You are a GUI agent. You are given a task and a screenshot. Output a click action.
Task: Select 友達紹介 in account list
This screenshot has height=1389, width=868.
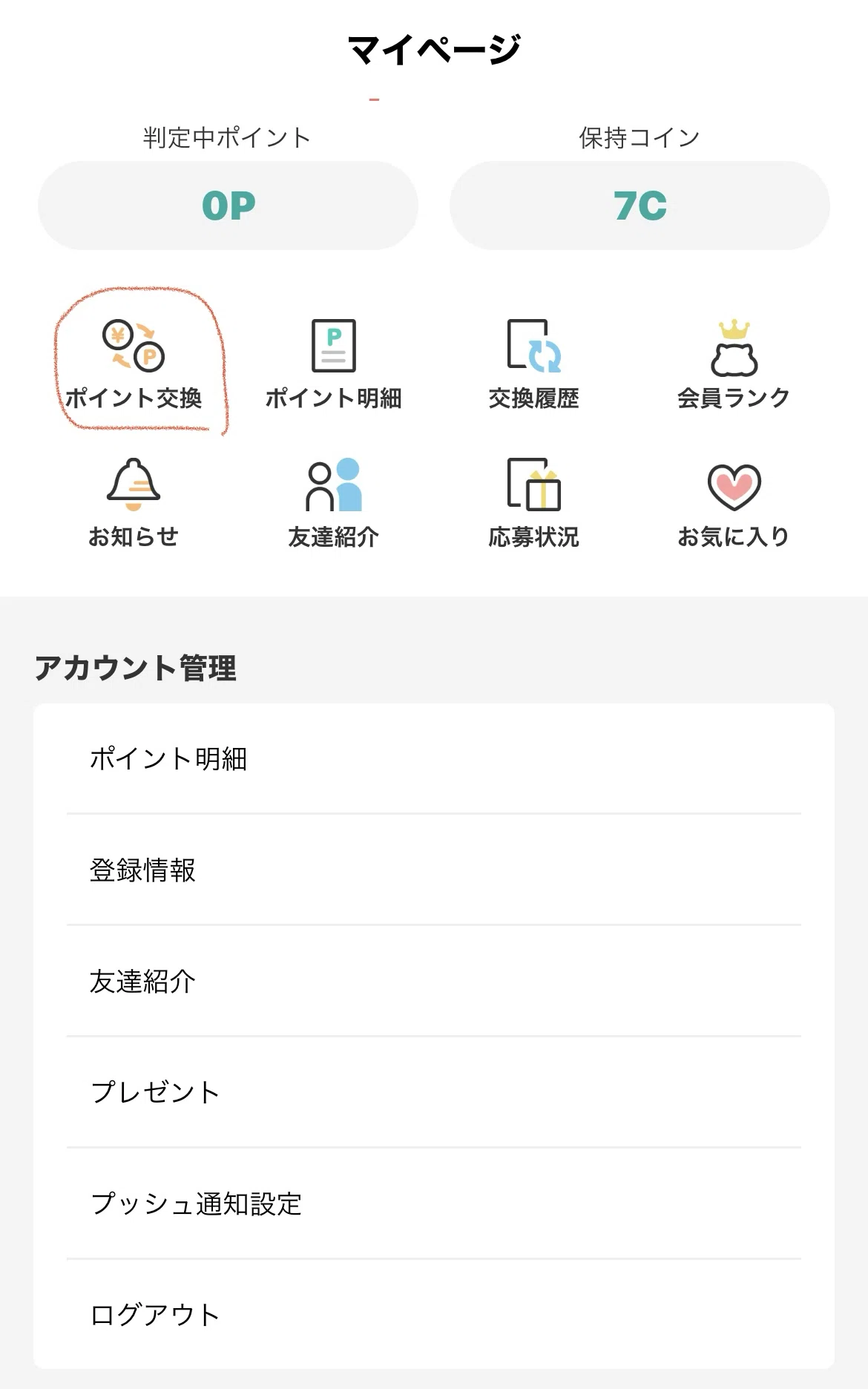[434, 981]
